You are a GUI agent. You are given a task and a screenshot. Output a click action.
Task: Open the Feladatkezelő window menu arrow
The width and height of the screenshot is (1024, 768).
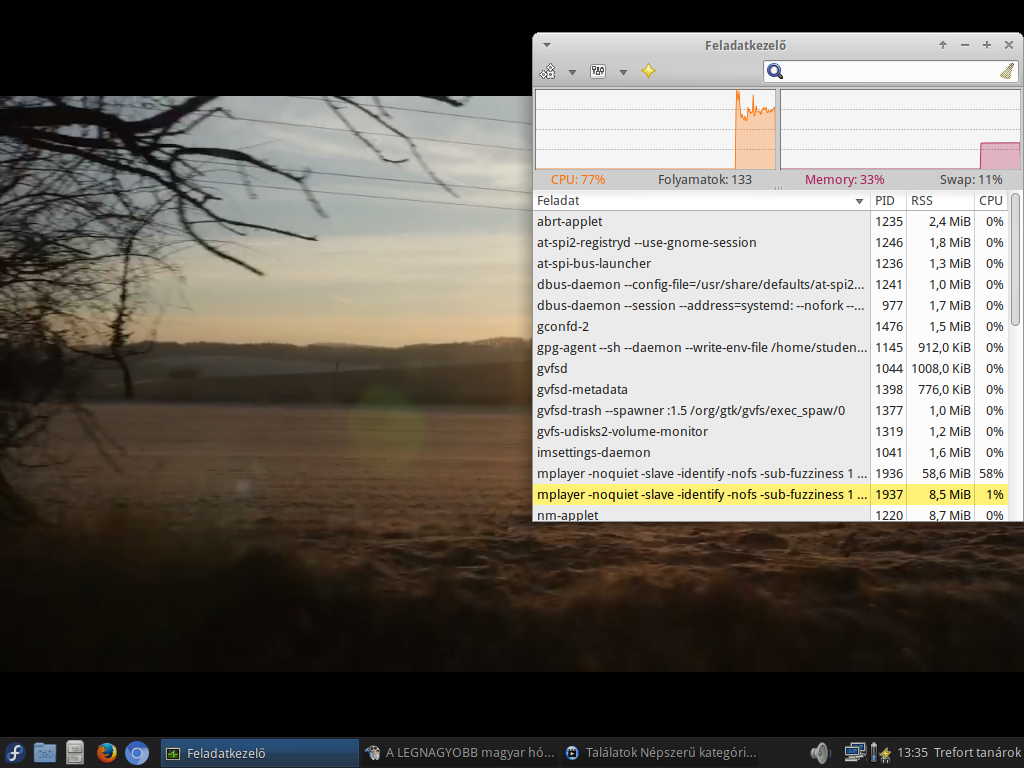click(547, 45)
